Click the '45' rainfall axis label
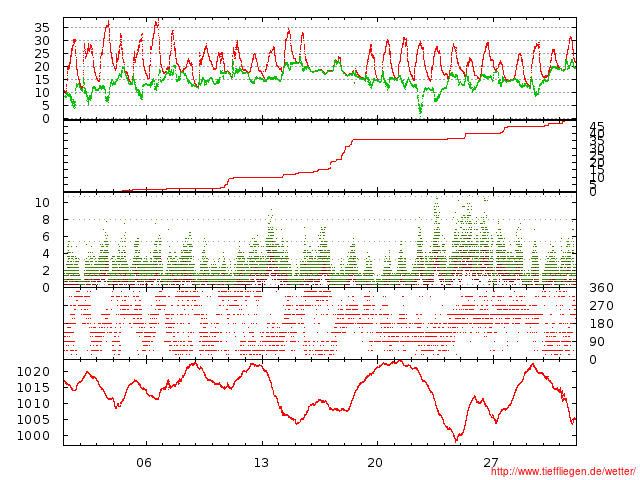The width and height of the screenshot is (640, 480). tap(597, 127)
